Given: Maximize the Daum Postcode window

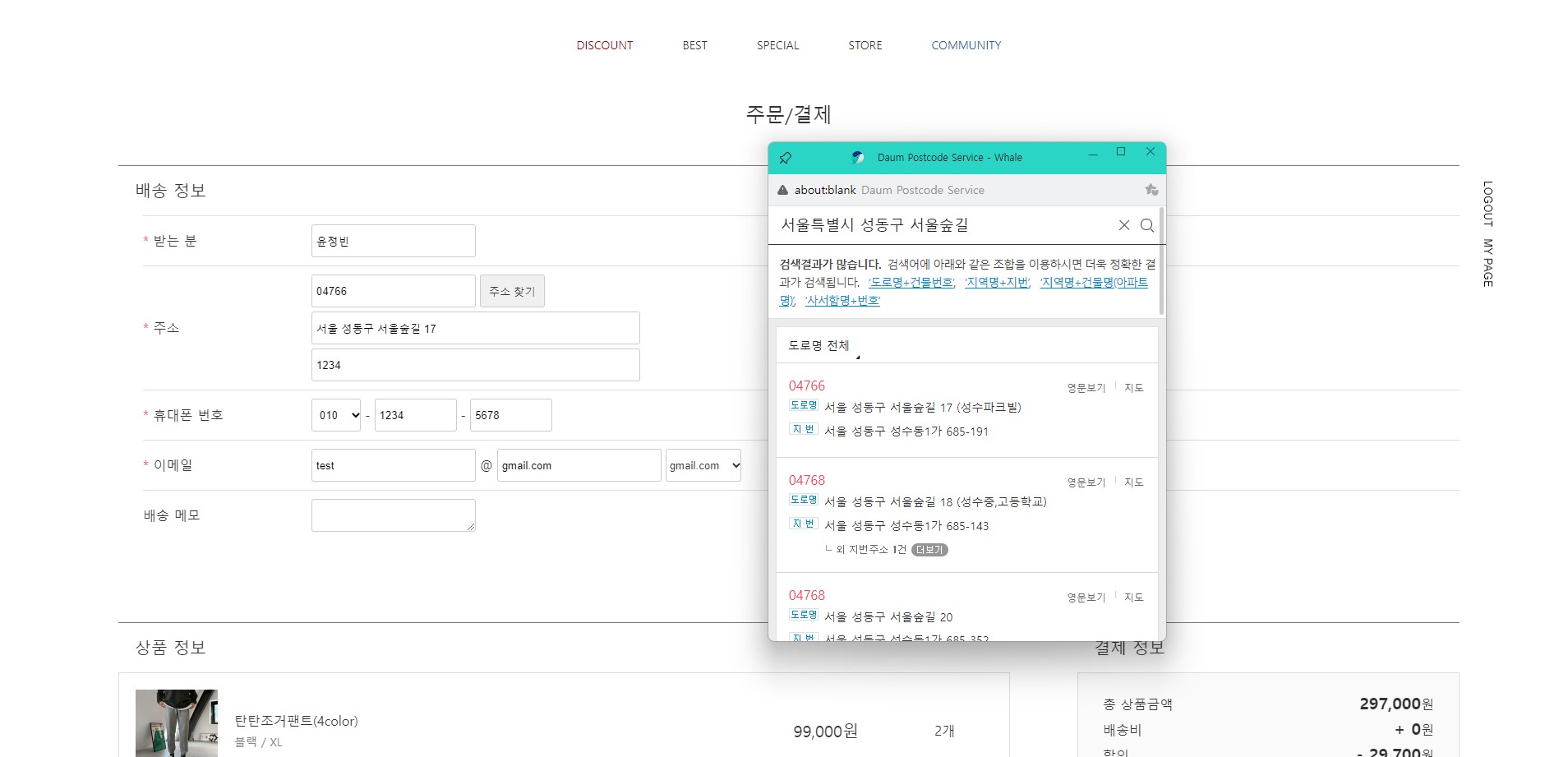Looking at the screenshot, I should pyautogui.click(x=1121, y=152).
